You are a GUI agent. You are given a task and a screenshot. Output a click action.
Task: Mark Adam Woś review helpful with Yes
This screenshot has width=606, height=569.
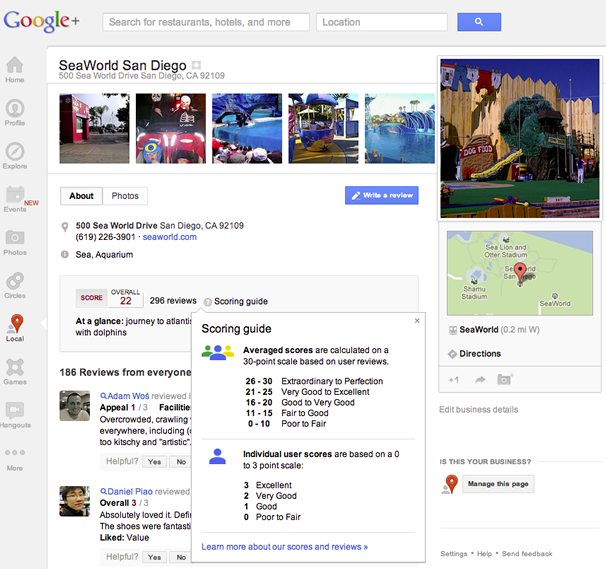point(154,462)
